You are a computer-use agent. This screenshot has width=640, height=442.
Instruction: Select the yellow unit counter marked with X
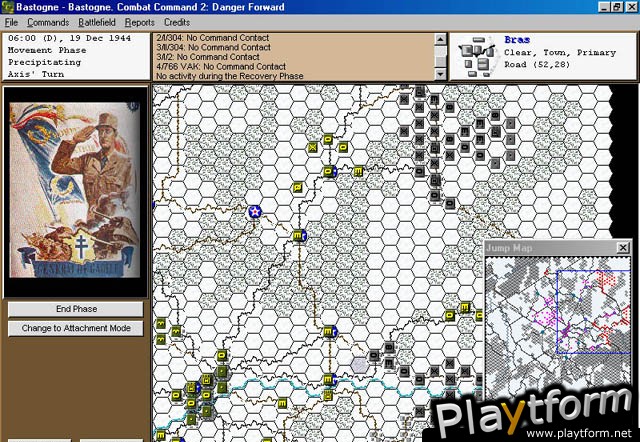pyautogui.click(x=313, y=147)
